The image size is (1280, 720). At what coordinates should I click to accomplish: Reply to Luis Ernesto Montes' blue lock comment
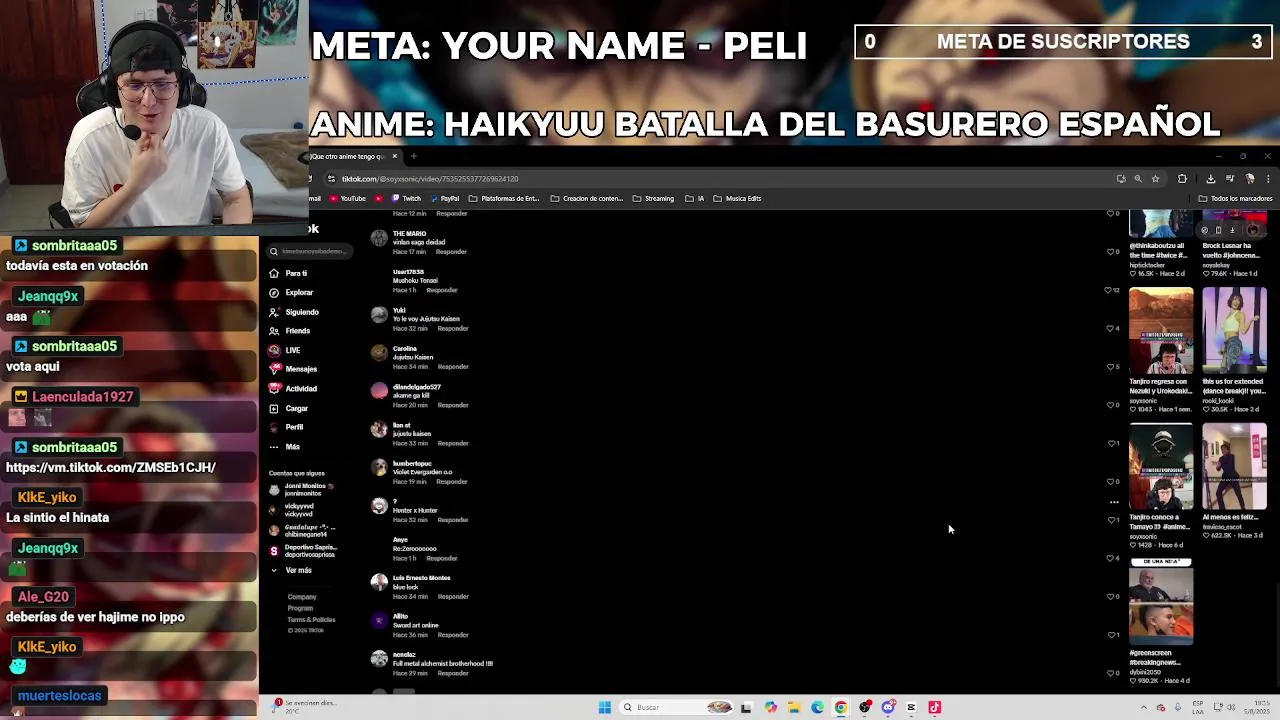[x=453, y=597]
